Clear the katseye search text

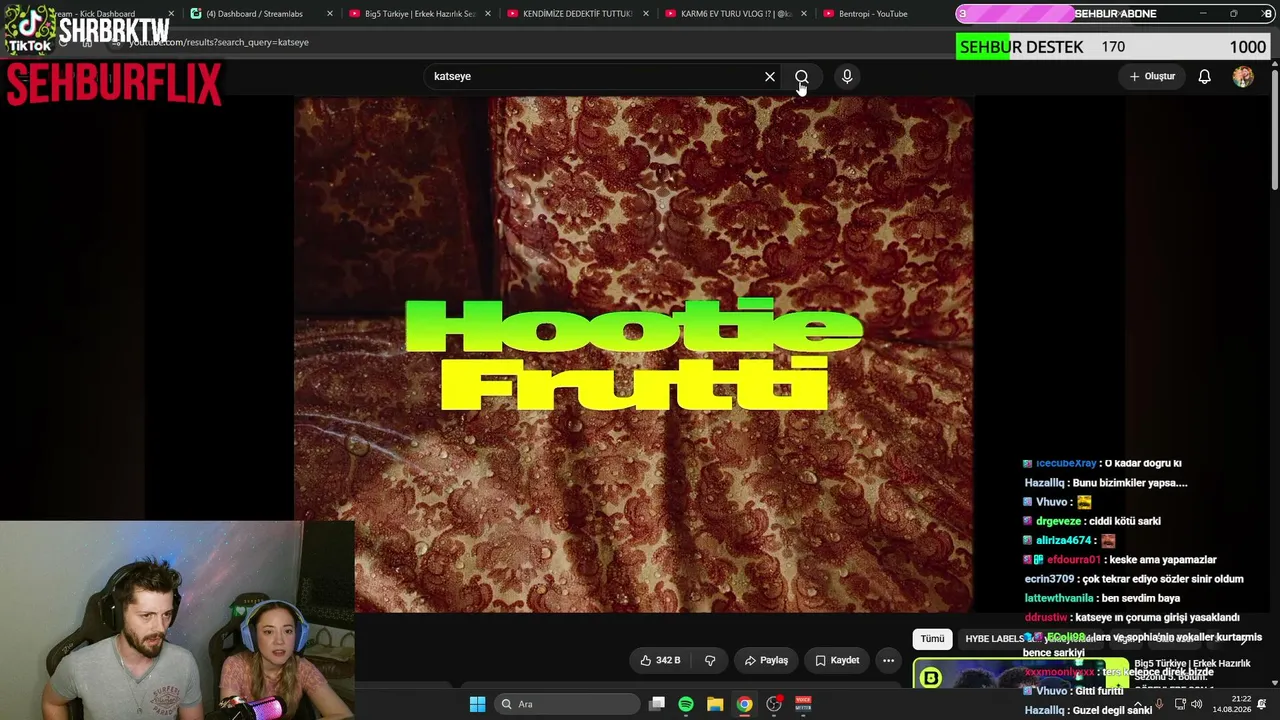[x=770, y=77]
